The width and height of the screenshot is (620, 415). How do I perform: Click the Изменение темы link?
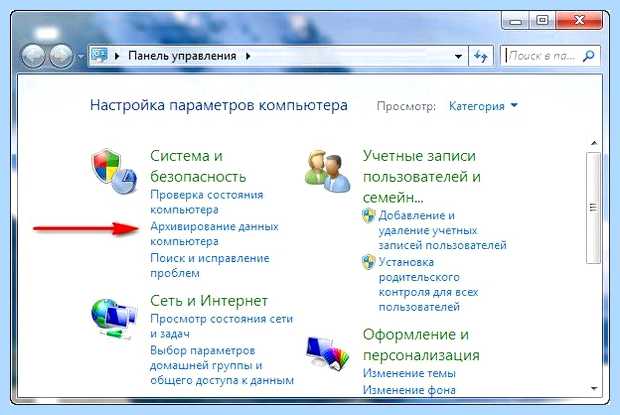click(409, 373)
